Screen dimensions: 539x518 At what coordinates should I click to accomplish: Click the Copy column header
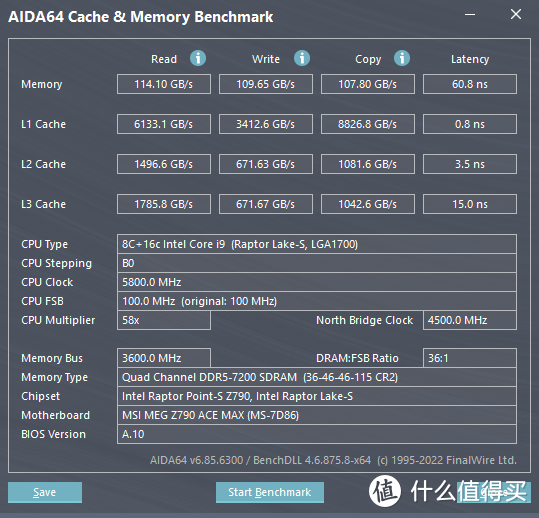[368, 59]
